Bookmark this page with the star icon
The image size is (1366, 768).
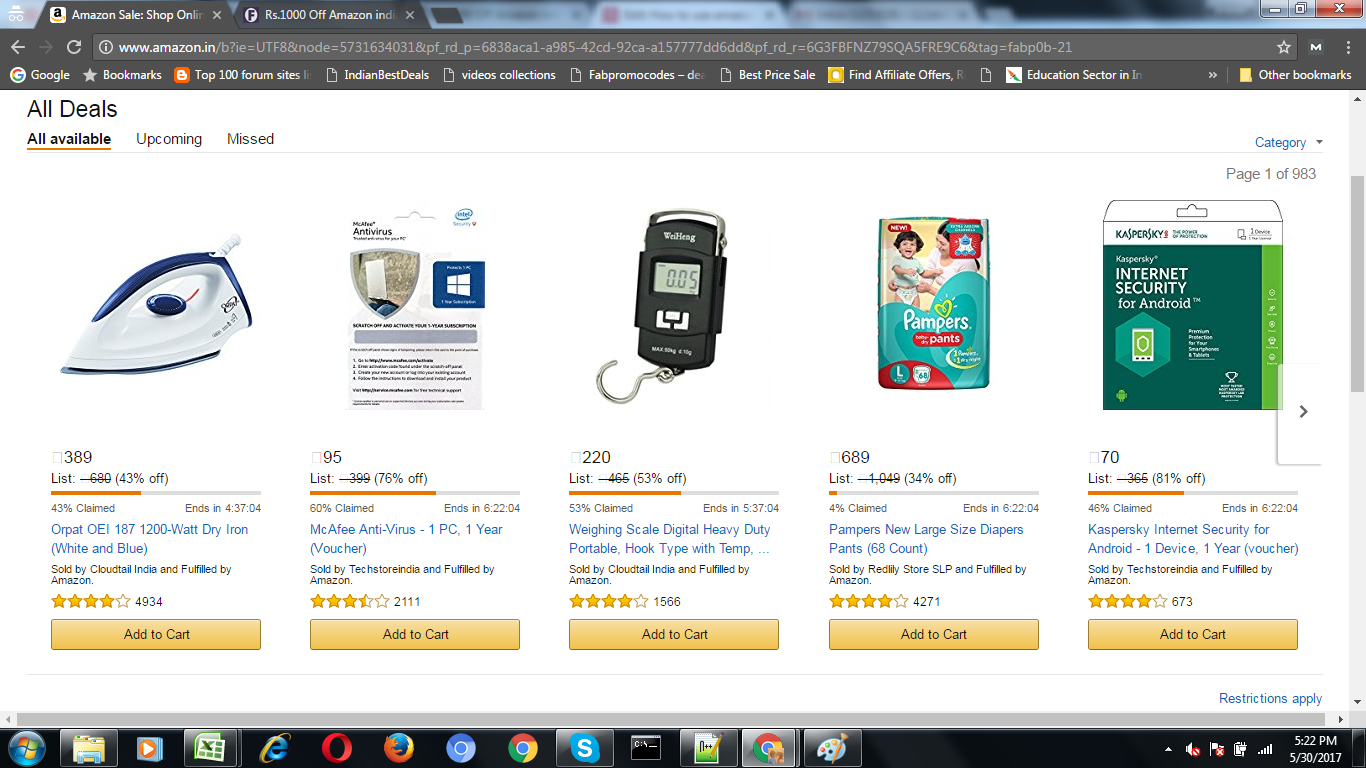(x=1284, y=47)
